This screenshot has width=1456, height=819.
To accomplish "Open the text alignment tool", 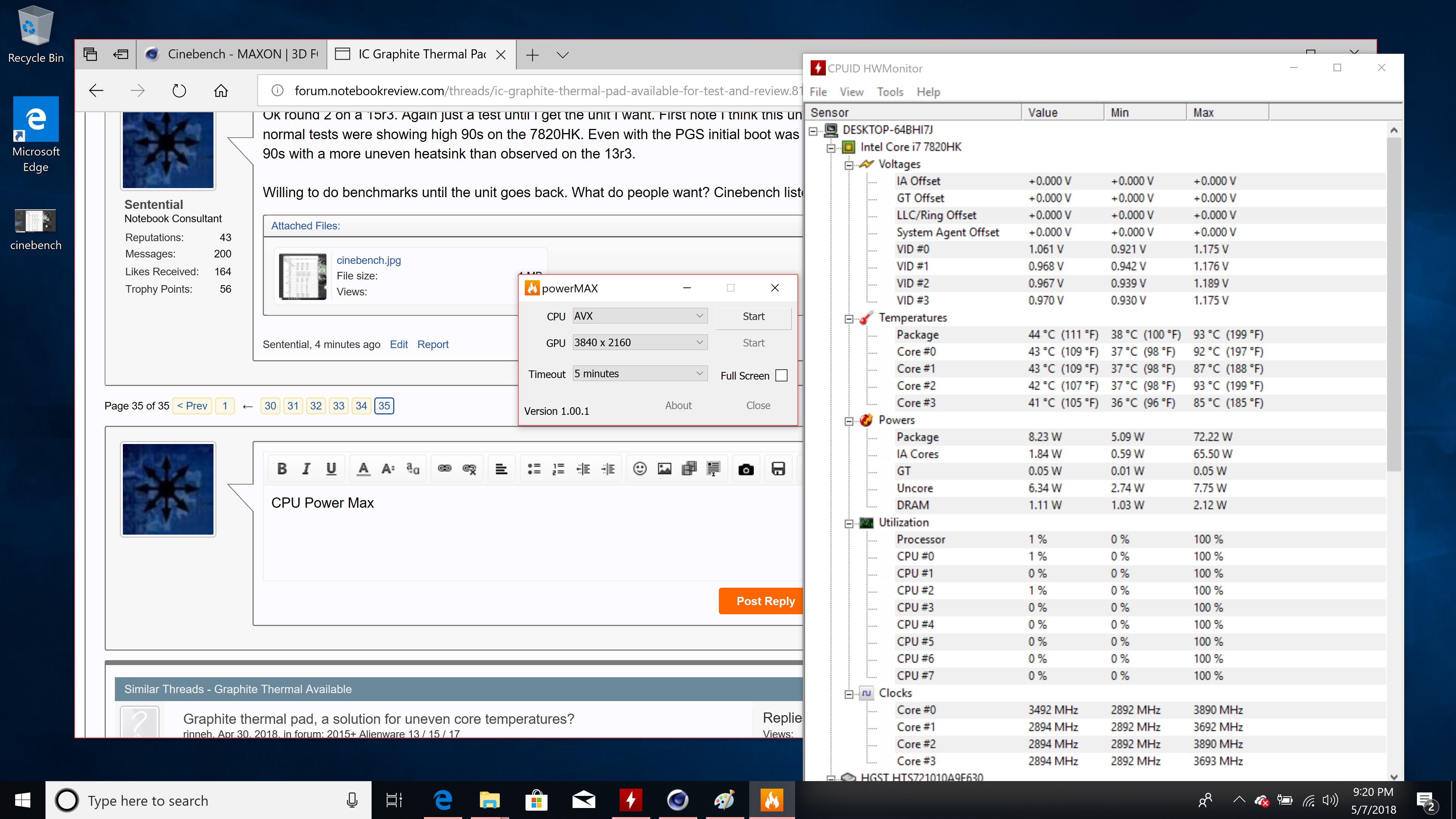I will [x=501, y=469].
